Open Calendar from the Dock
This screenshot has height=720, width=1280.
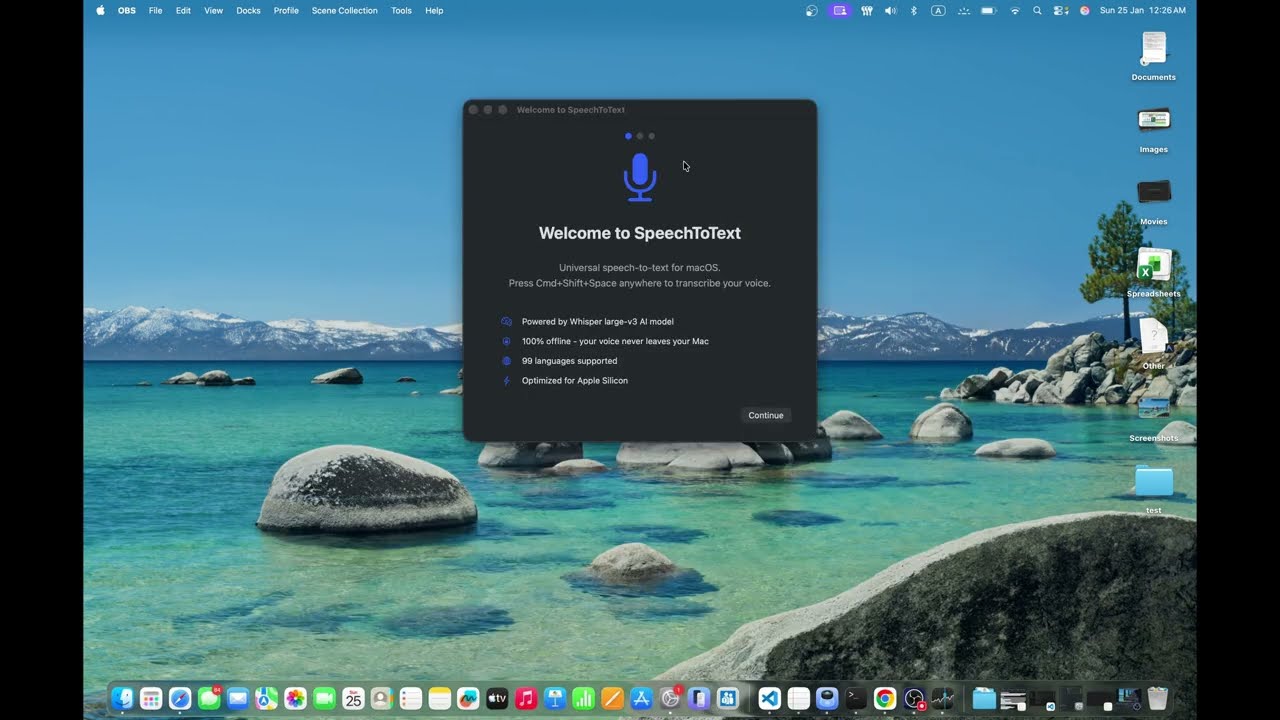pos(353,698)
